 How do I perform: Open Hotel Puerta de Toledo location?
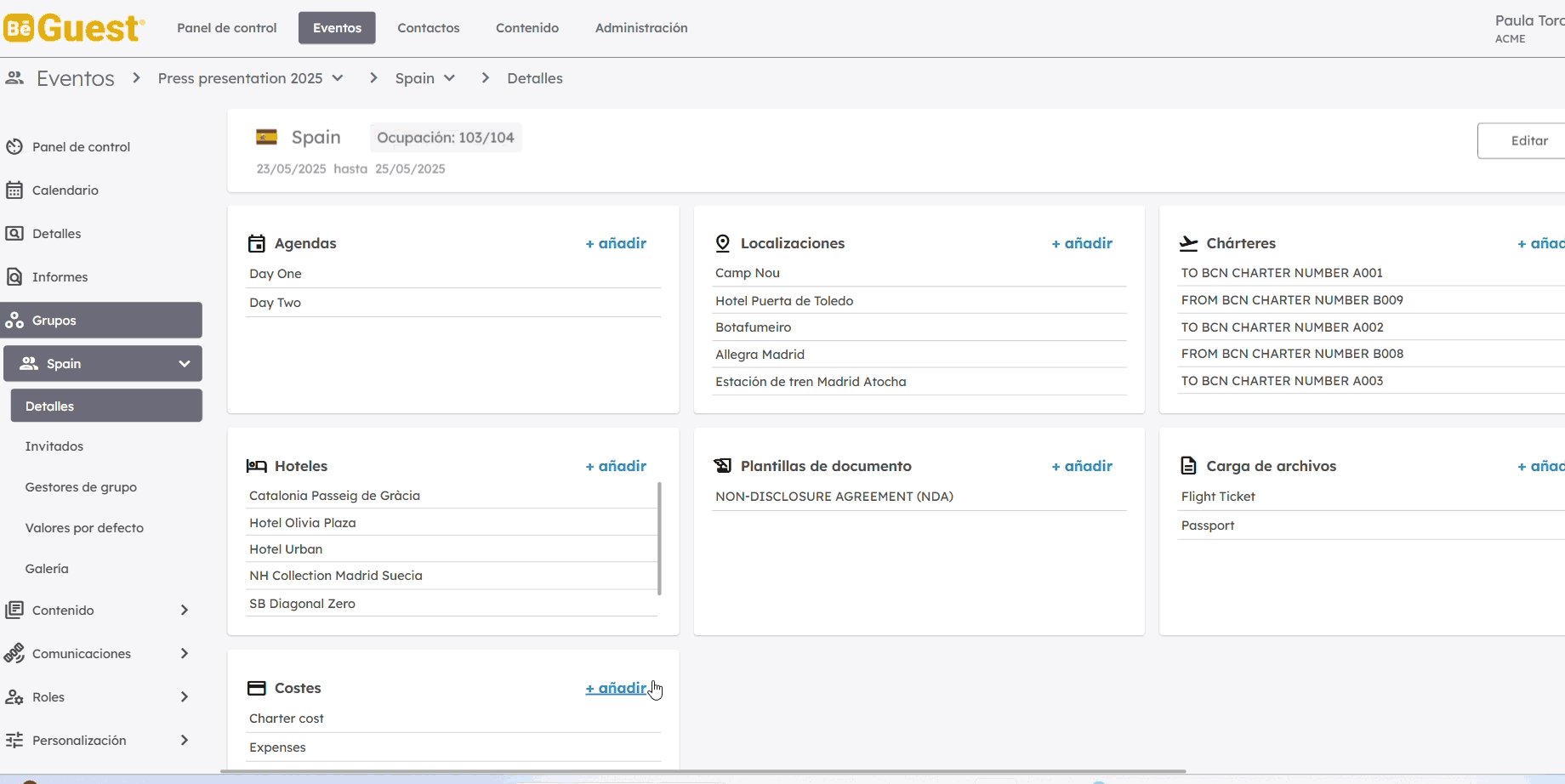click(920, 301)
